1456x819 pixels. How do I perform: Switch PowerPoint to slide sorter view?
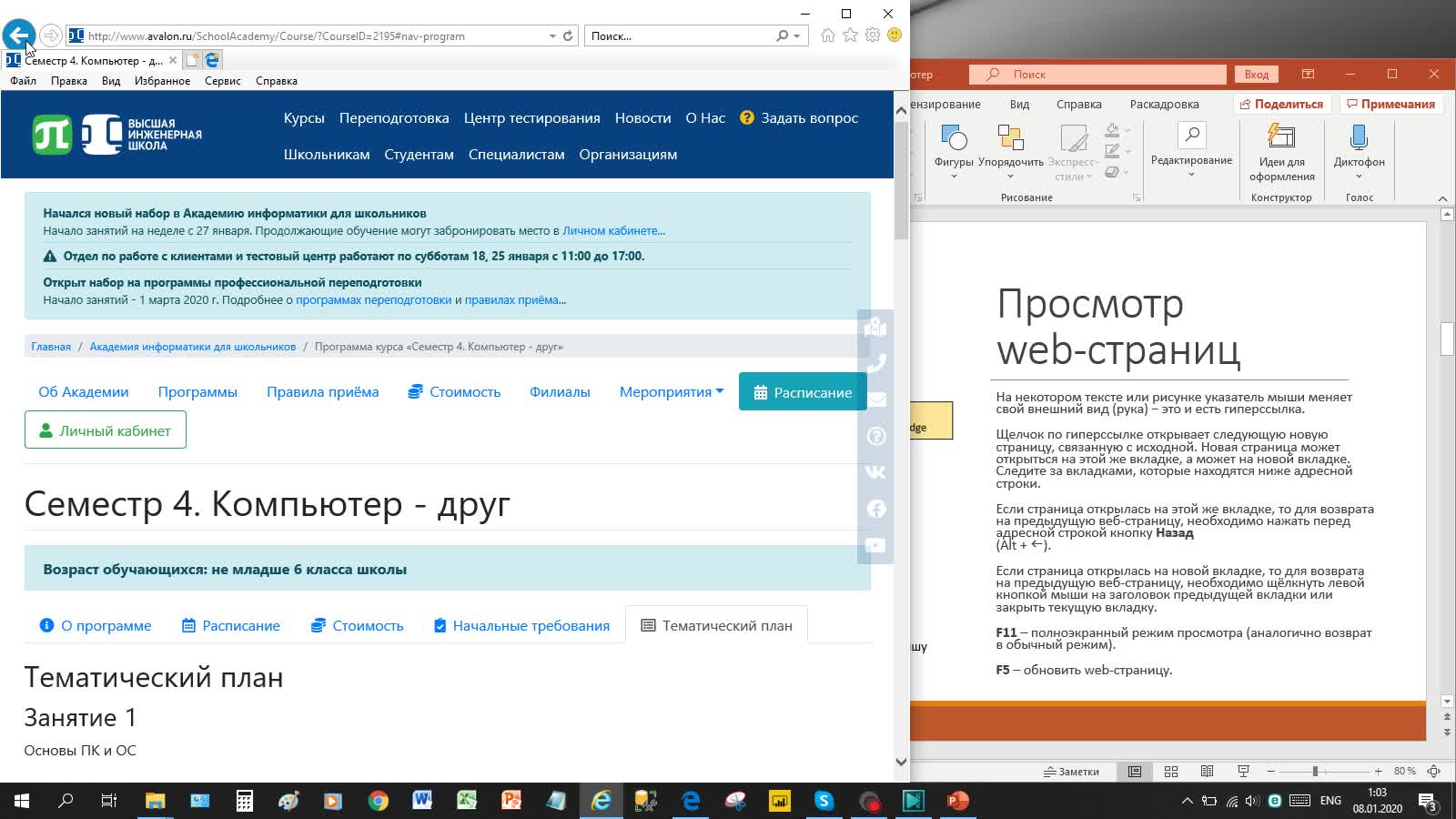point(1171,771)
